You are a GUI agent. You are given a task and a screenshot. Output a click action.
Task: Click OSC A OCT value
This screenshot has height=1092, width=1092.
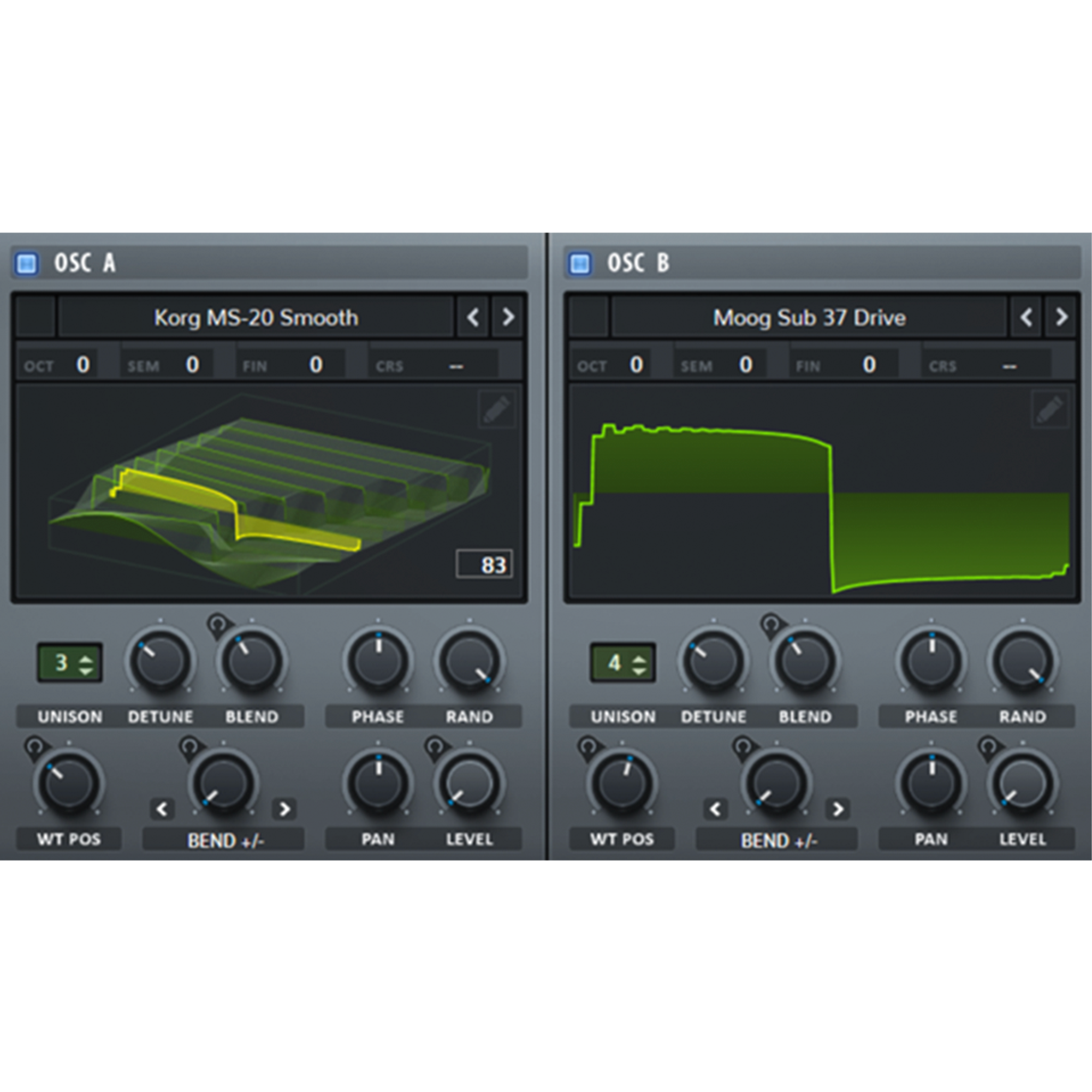(x=82, y=365)
